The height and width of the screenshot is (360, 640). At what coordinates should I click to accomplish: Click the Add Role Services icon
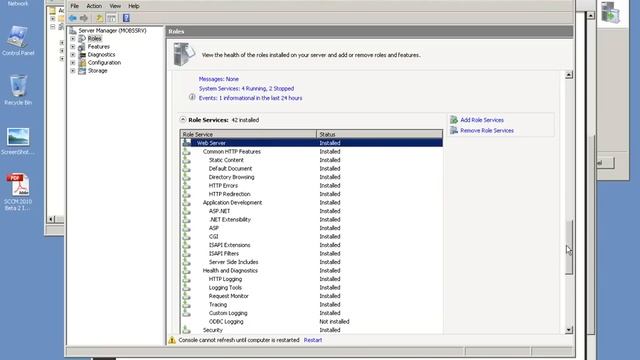pyautogui.click(x=454, y=120)
